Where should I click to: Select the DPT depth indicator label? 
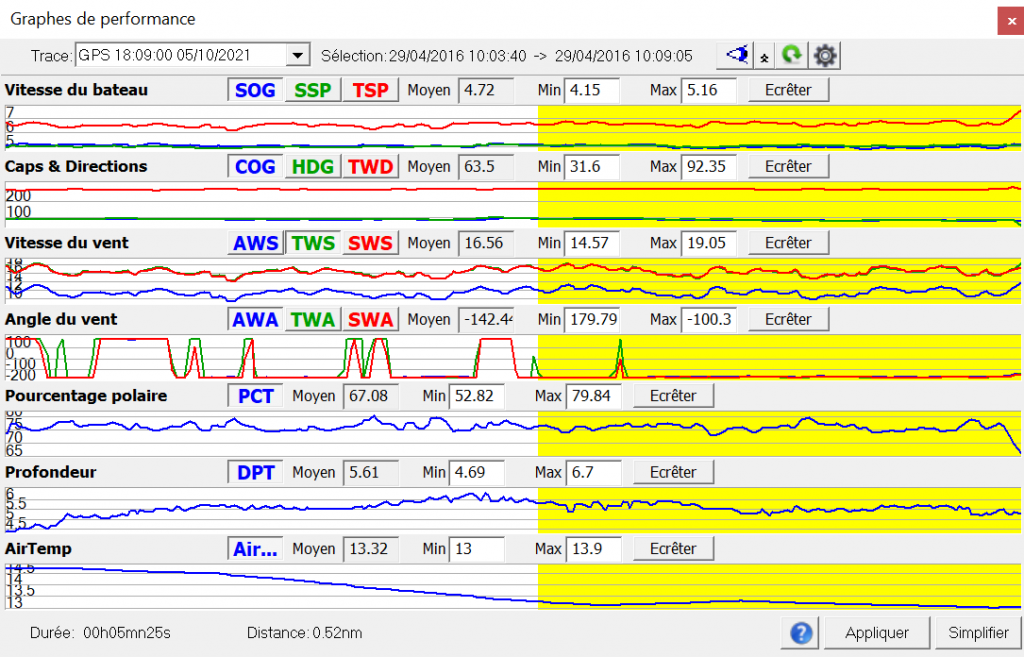point(255,471)
